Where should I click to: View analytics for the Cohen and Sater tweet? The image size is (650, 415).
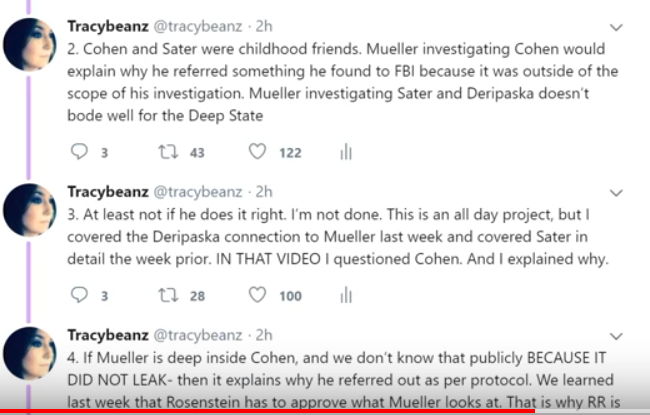[x=346, y=152]
